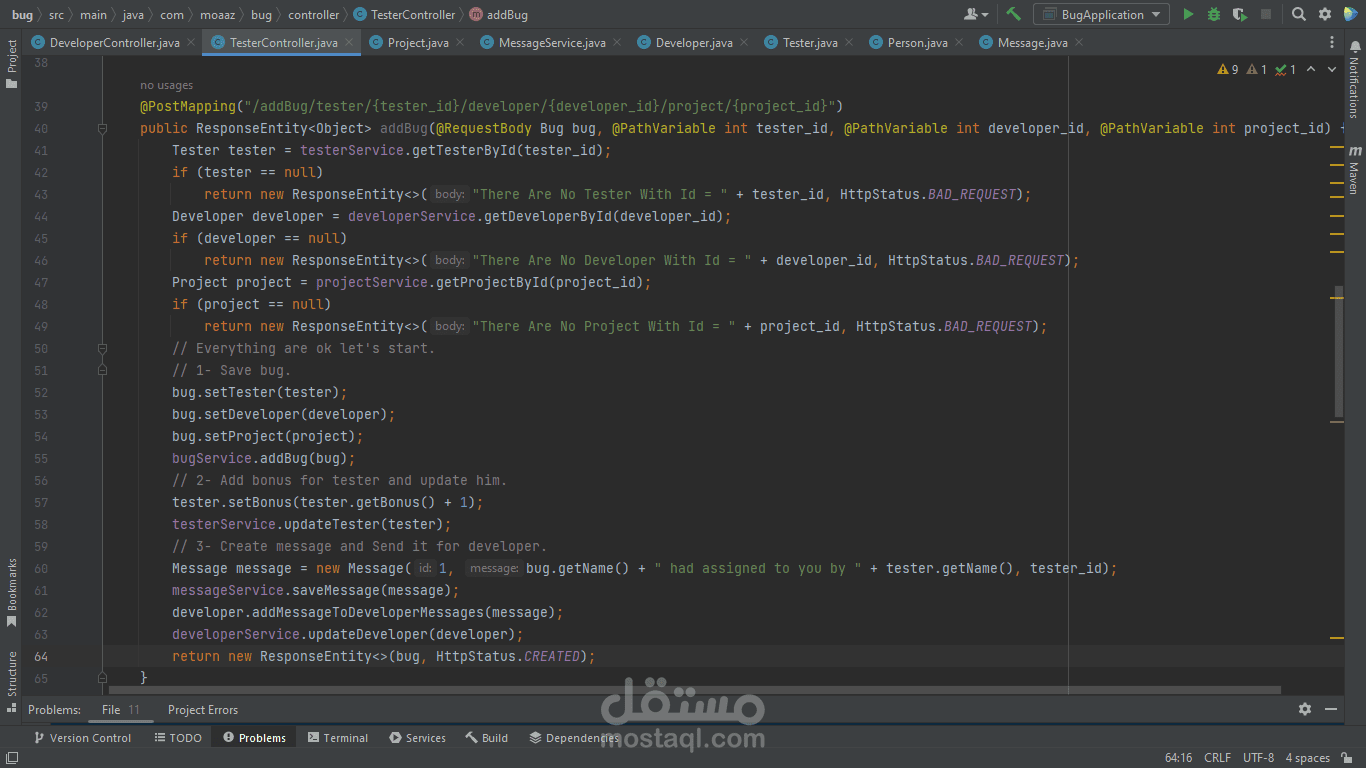This screenshot has height=768, width=1366.
Task: Show the 9 warnings indicator
Action: point(1227,69)
